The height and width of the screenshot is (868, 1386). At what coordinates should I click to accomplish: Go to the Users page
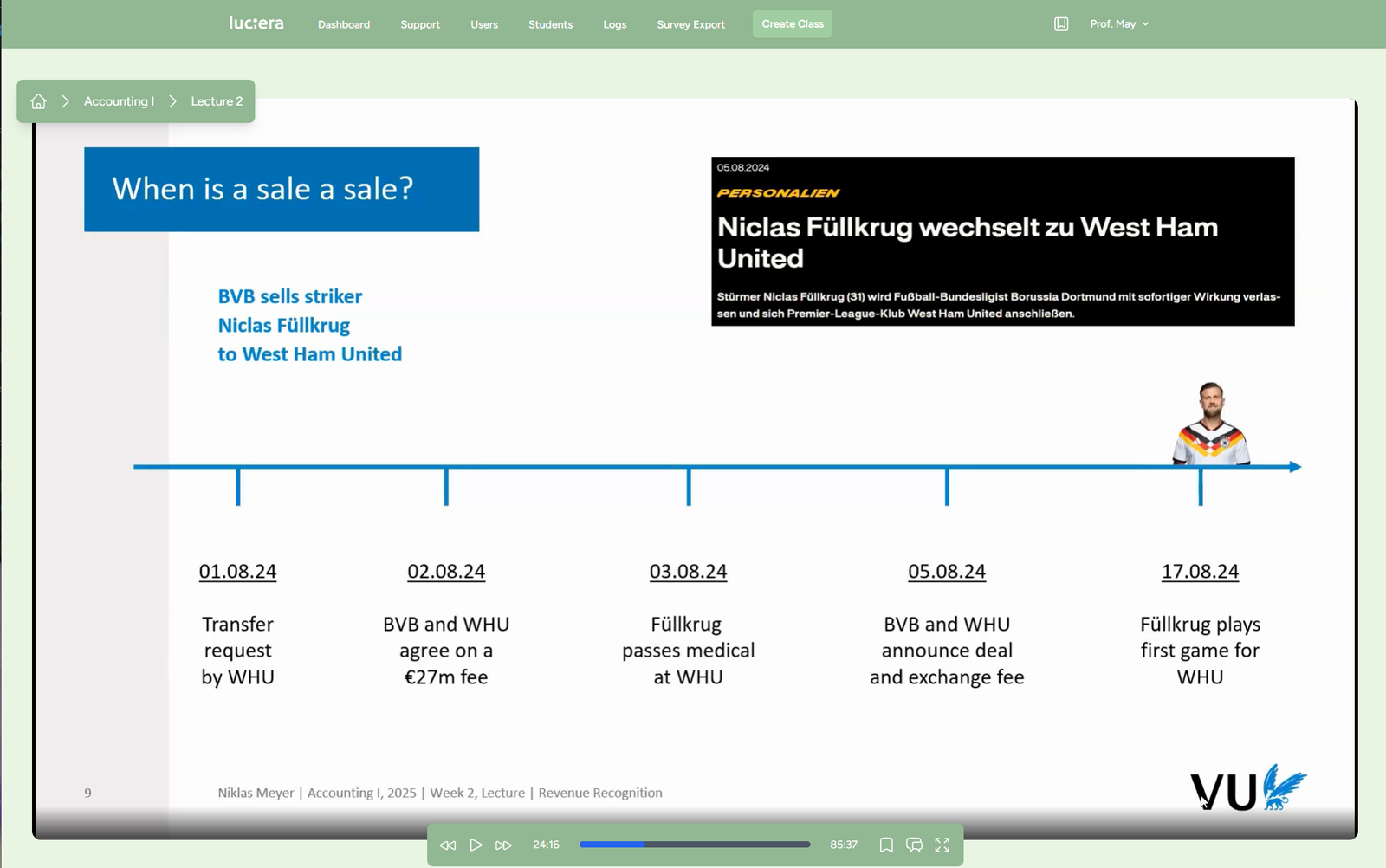tap(484, 24)
